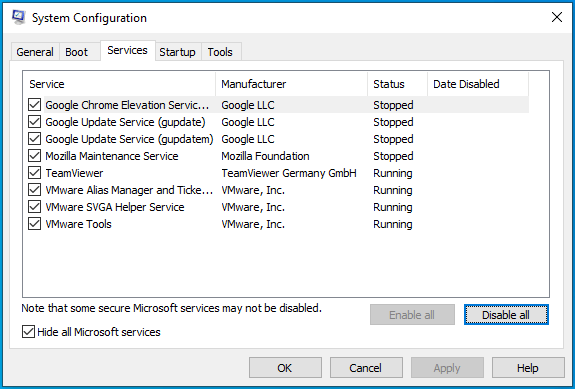575x389 pixels.
Task: Switch to the General tab
Action: 35,52
